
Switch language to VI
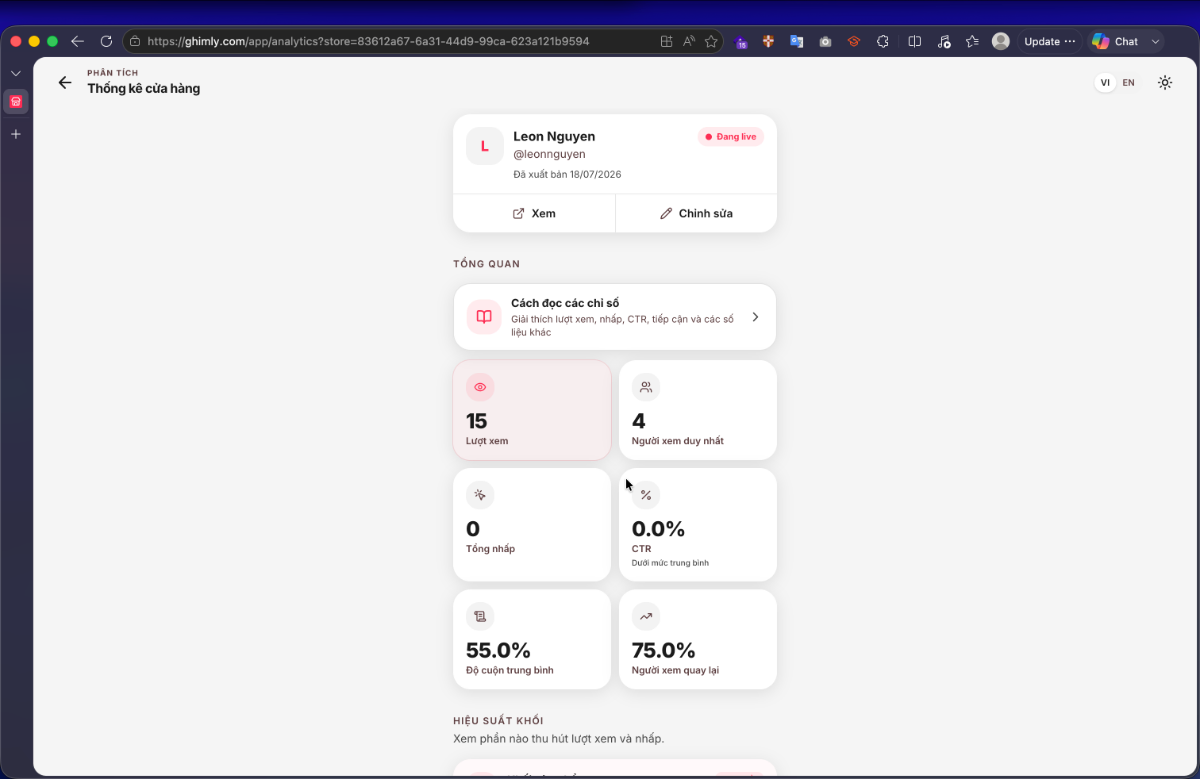[x=1105, y=83]
